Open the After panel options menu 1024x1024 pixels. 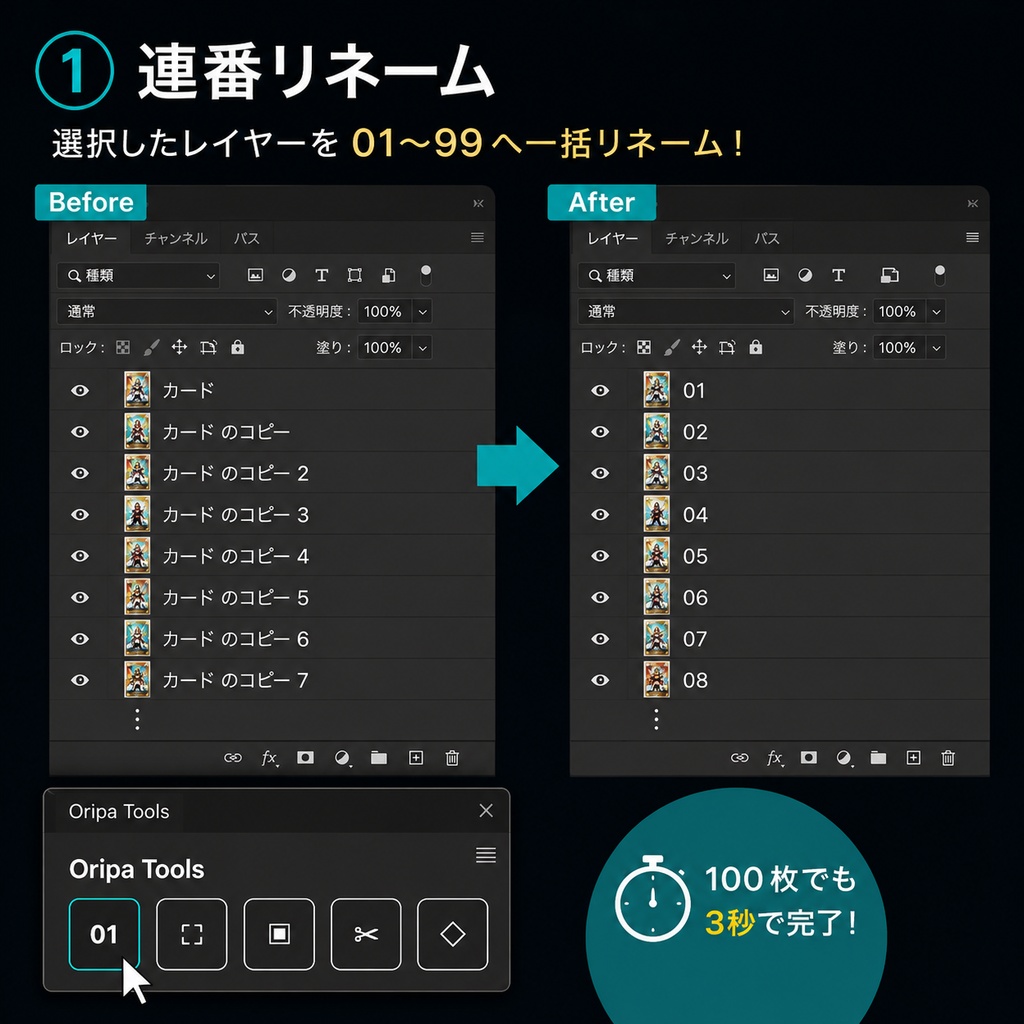[x=972, y=238]
